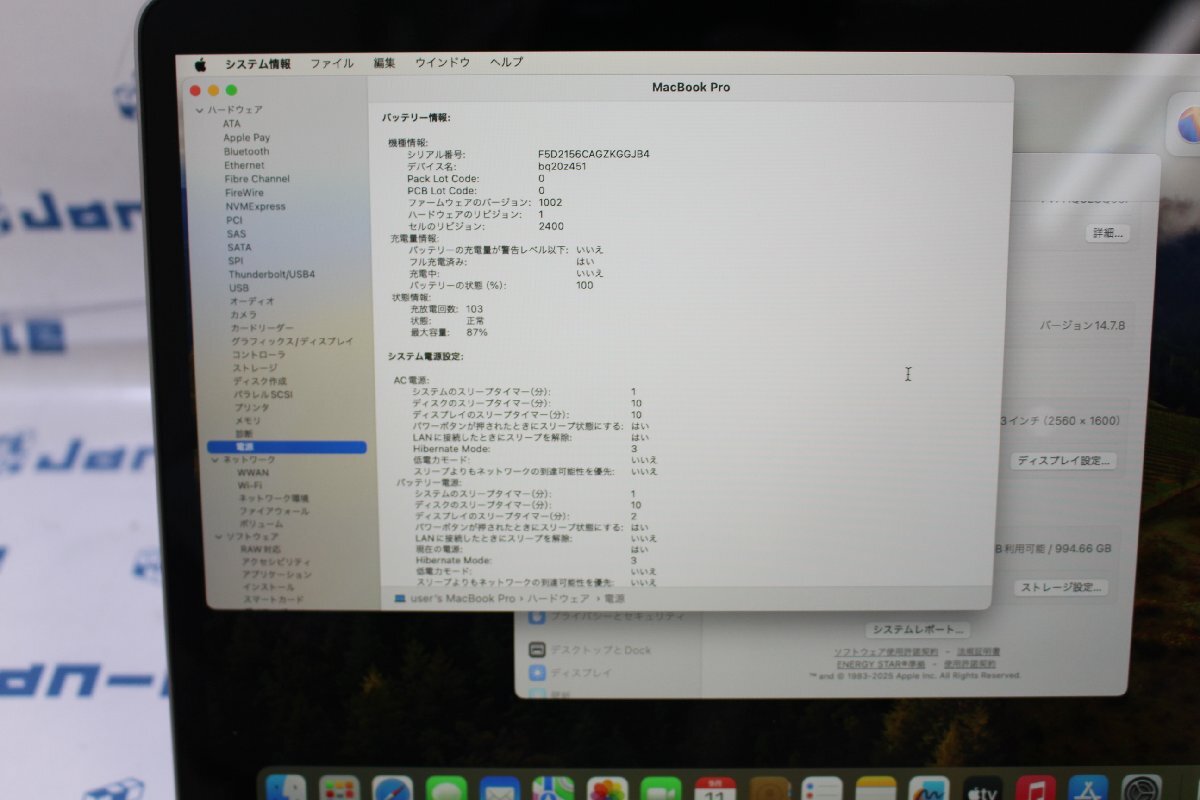1200x800 pixels.
Task: Open Launchpad from the Dock
Action: click(339, 790)
